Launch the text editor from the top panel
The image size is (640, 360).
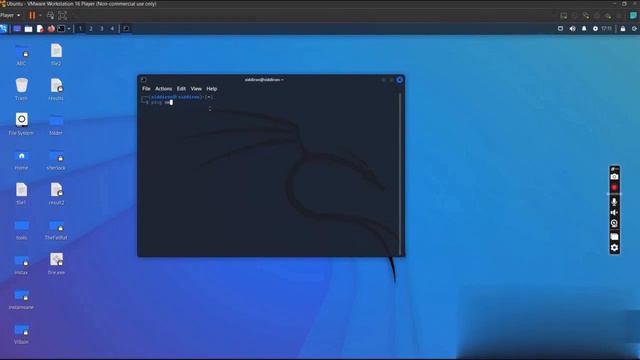pyautogui.click(x=40, y=29)
